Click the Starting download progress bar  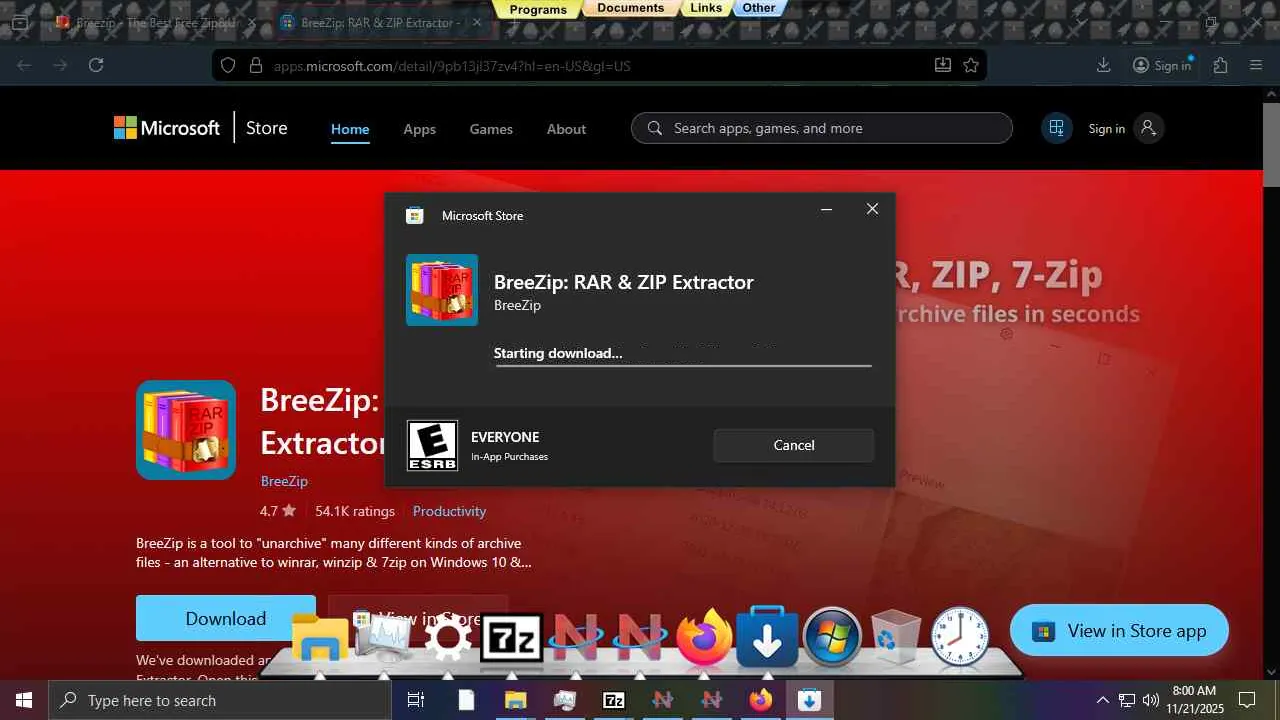pos(683,366)
